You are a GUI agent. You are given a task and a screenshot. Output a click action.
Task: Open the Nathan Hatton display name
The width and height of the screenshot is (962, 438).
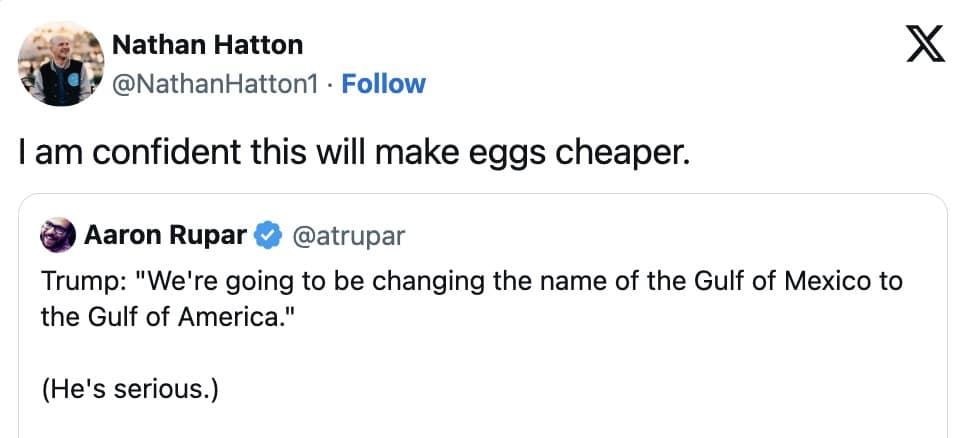point(207,45)
